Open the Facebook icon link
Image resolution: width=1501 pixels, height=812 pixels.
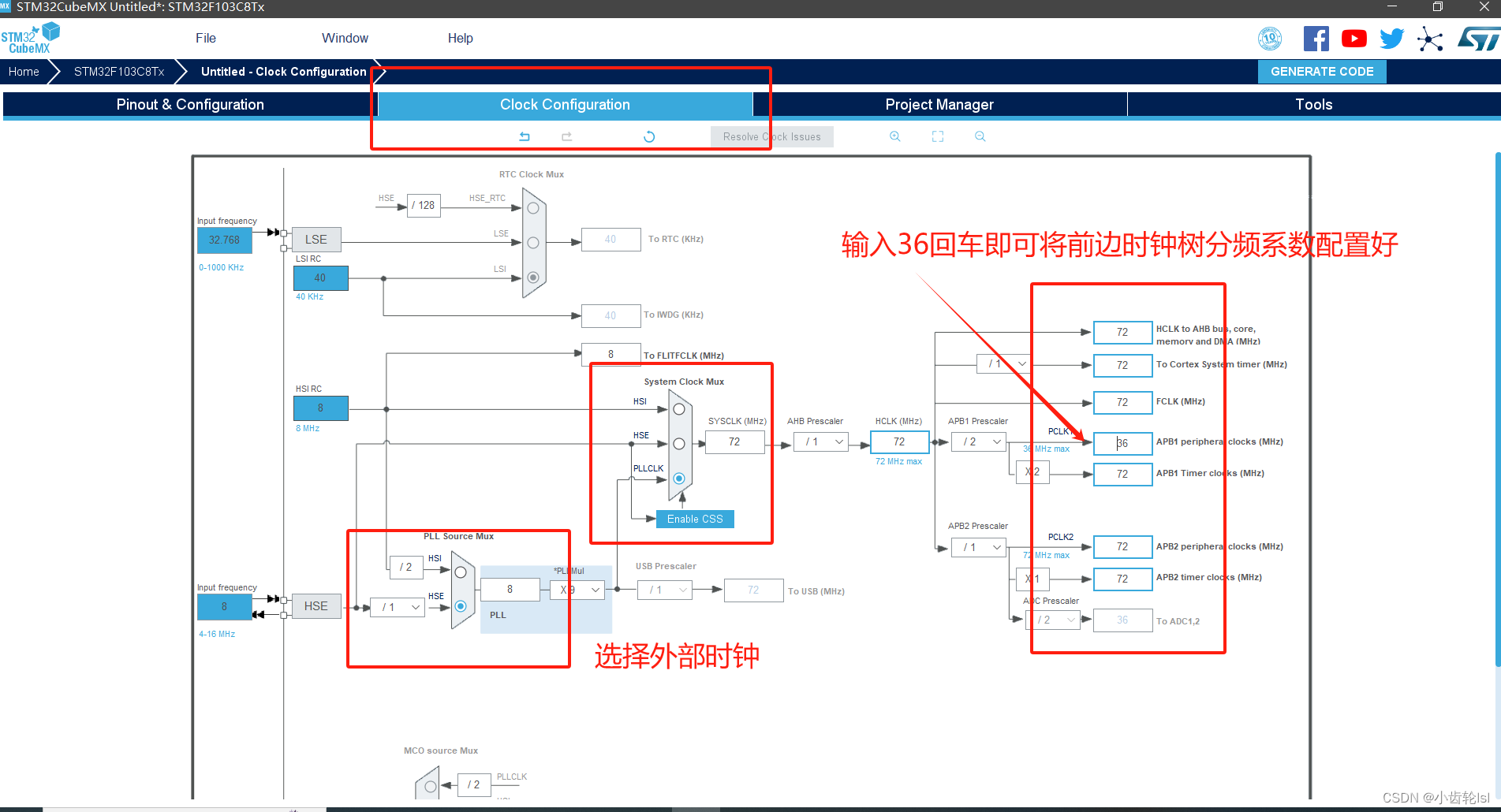tap(1316, 39)
